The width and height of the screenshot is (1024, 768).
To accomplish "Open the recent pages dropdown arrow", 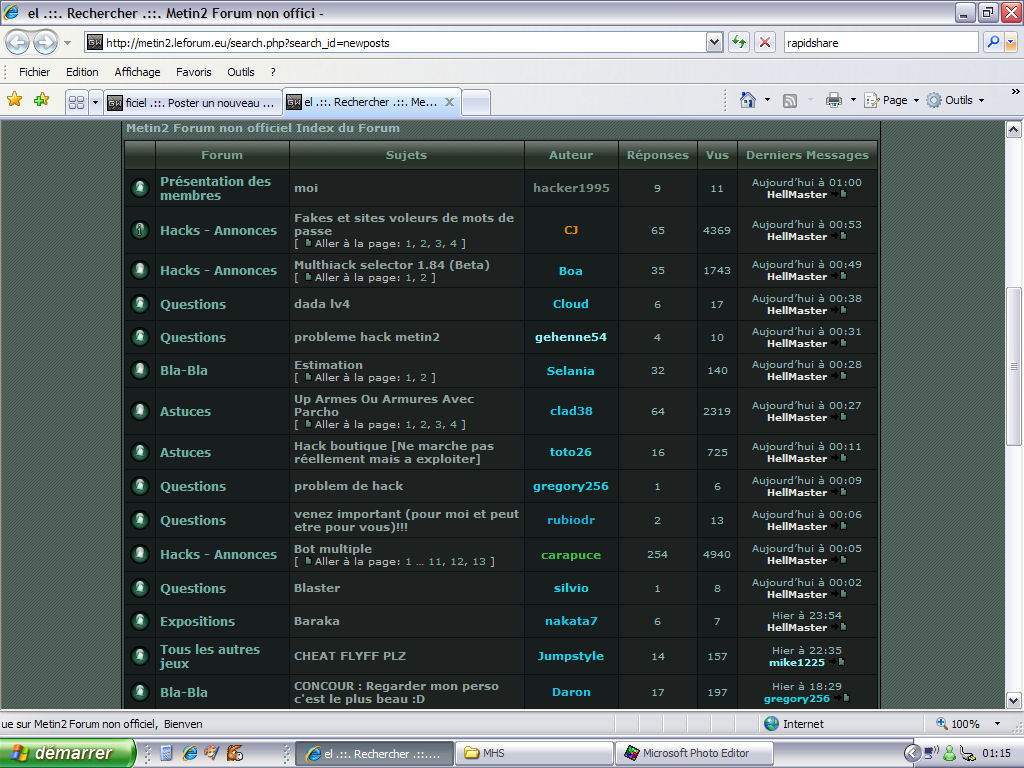I will (67, 43).
